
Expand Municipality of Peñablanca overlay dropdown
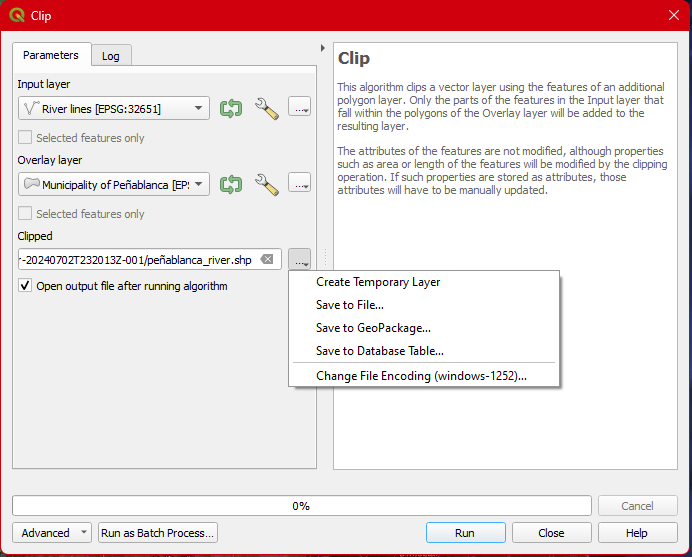tap(198, 184)
